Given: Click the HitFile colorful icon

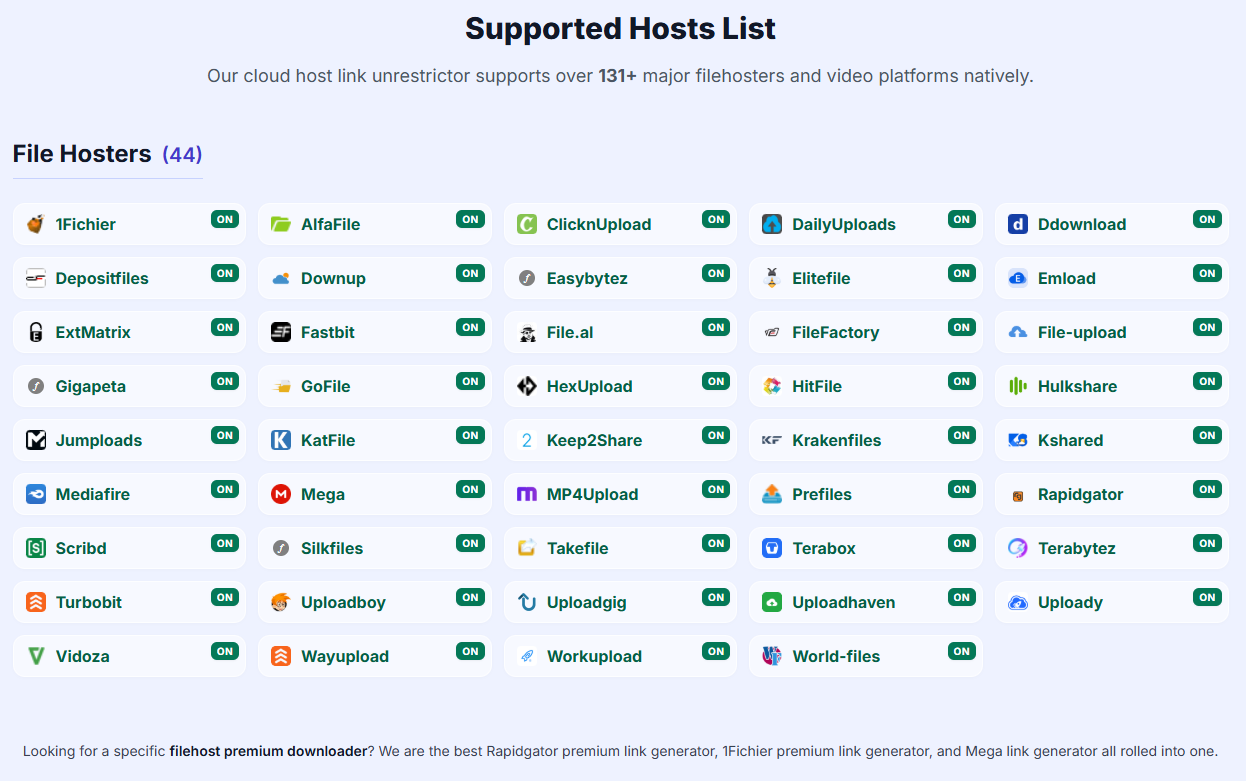Looking at the screenshot, I should pyautogui.click(x=772, y=386).
